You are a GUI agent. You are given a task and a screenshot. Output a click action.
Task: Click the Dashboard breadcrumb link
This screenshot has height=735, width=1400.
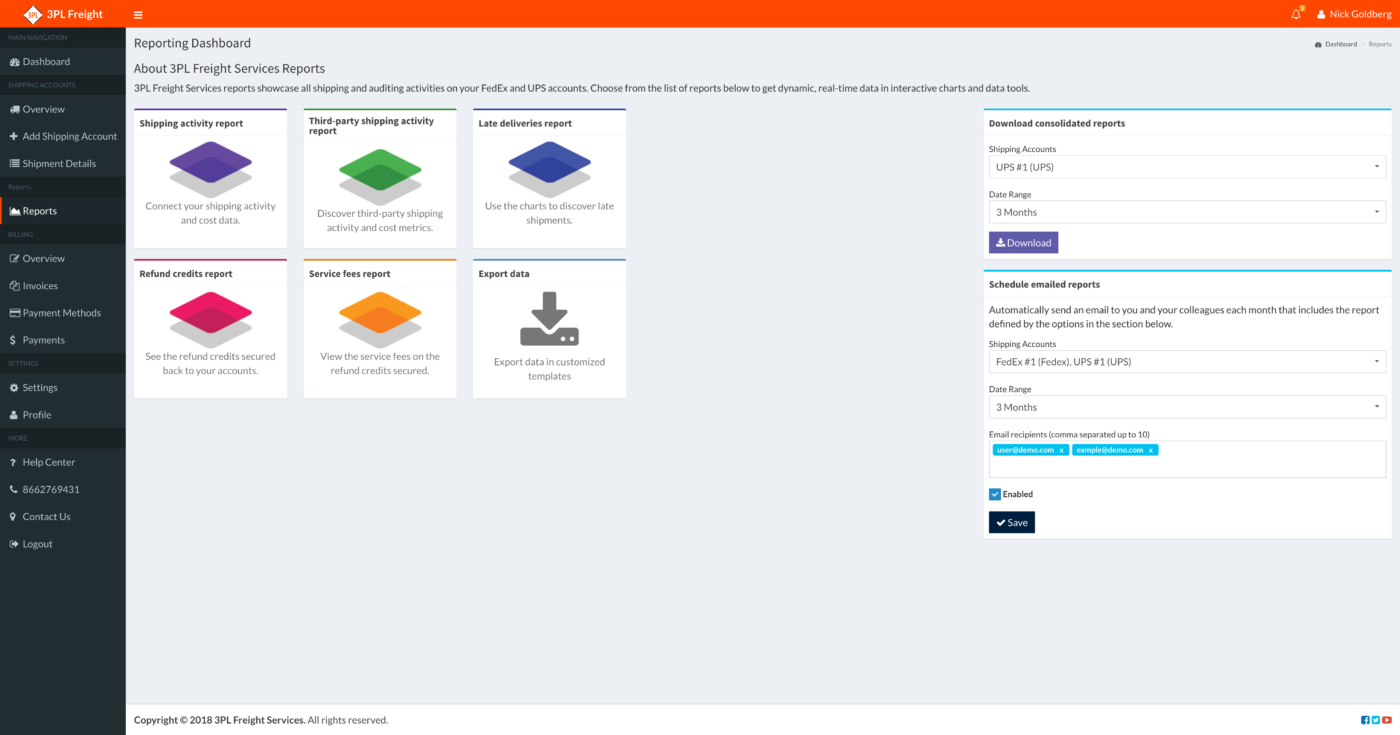[x=1336, y=44]
